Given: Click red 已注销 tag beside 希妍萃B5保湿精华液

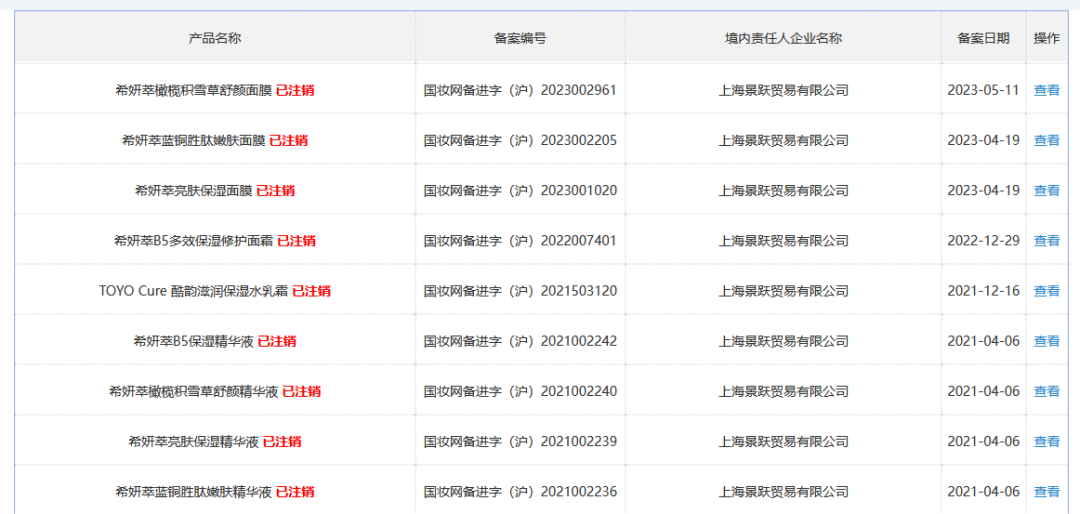Looking at the screenshot, I should click(277, 341).
